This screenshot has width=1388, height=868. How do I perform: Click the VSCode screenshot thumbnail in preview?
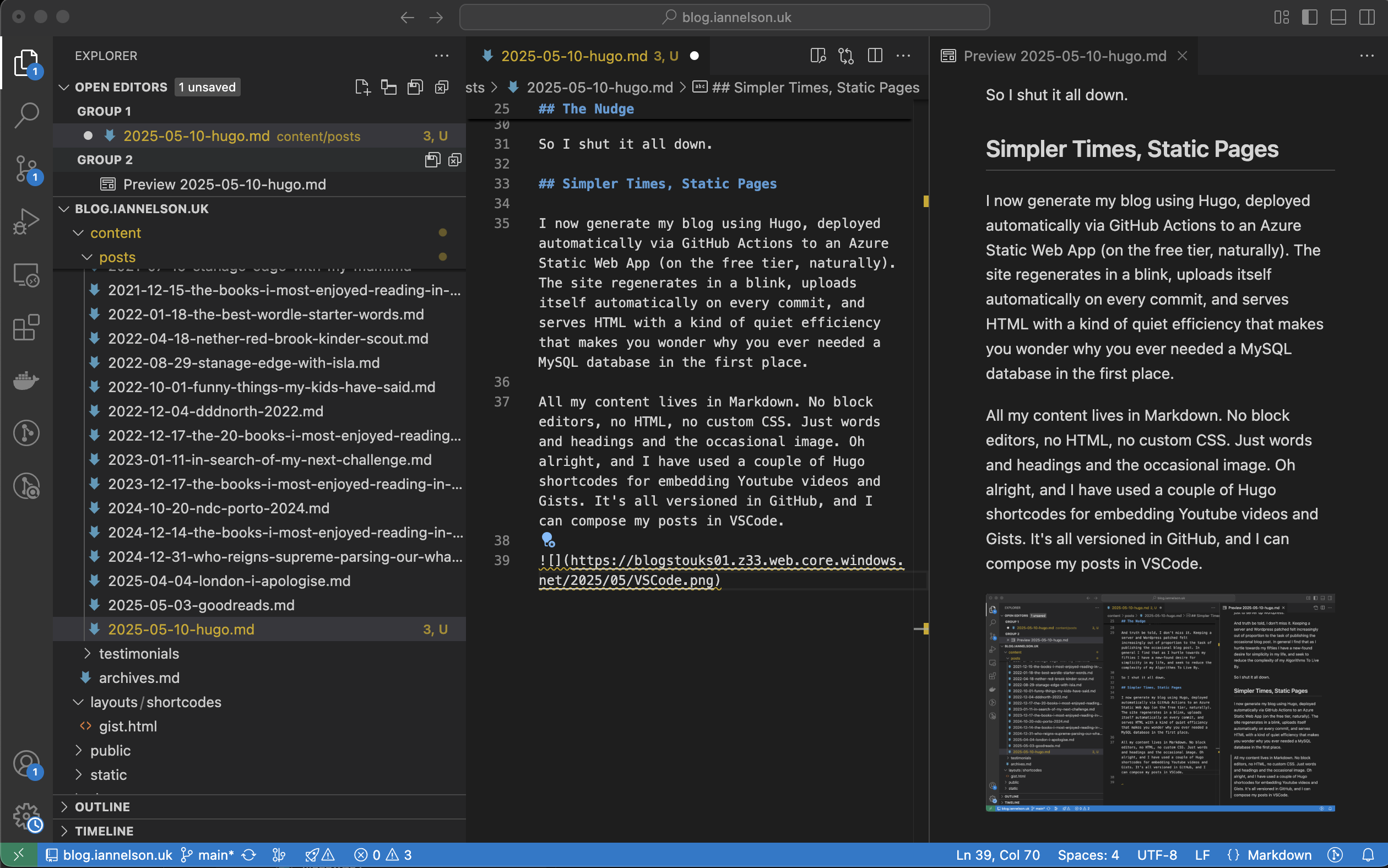[1159, 702]
